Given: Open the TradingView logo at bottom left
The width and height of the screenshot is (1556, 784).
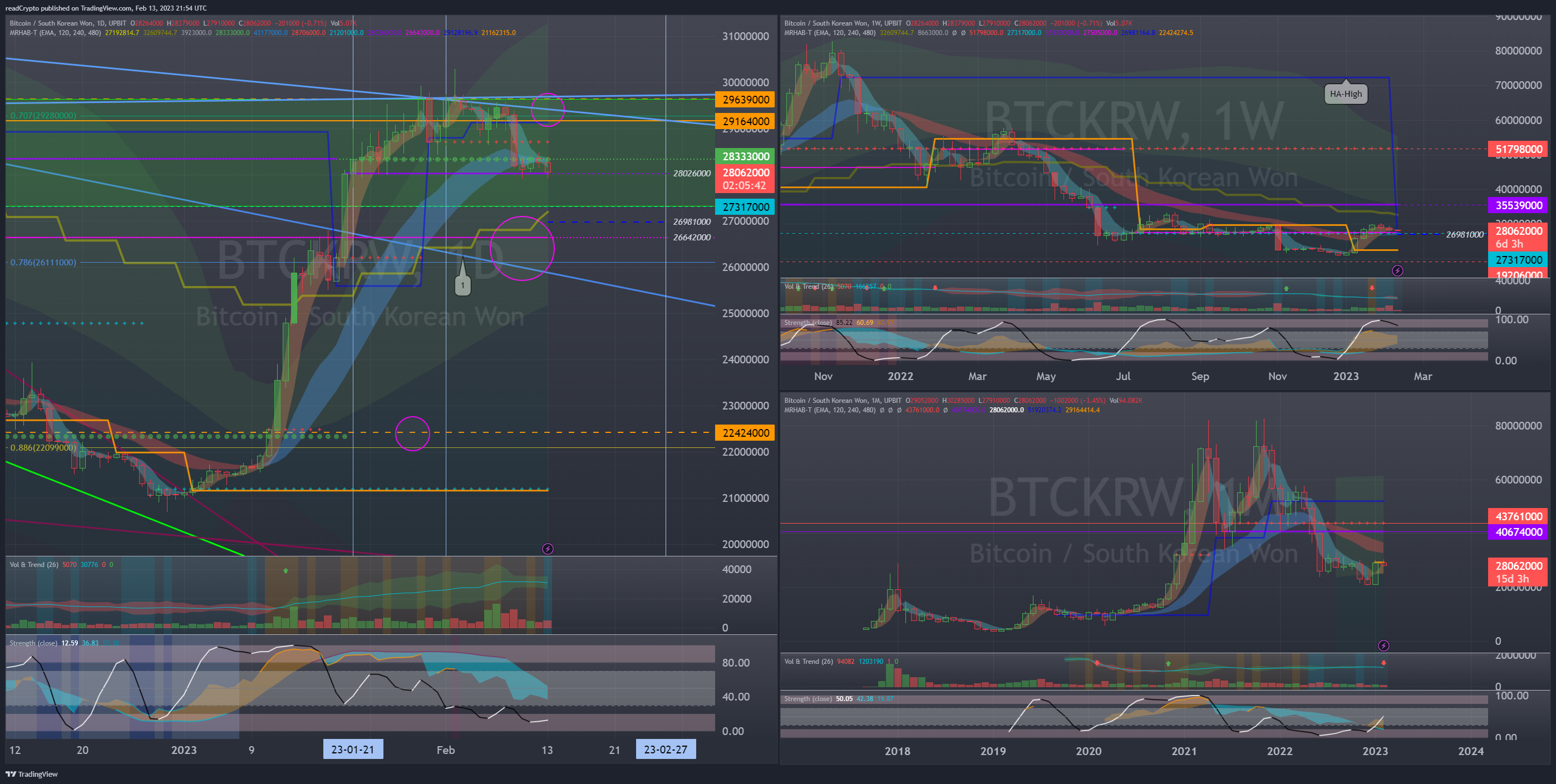Looking at the screenshot, I should click(x=31, y=774).
